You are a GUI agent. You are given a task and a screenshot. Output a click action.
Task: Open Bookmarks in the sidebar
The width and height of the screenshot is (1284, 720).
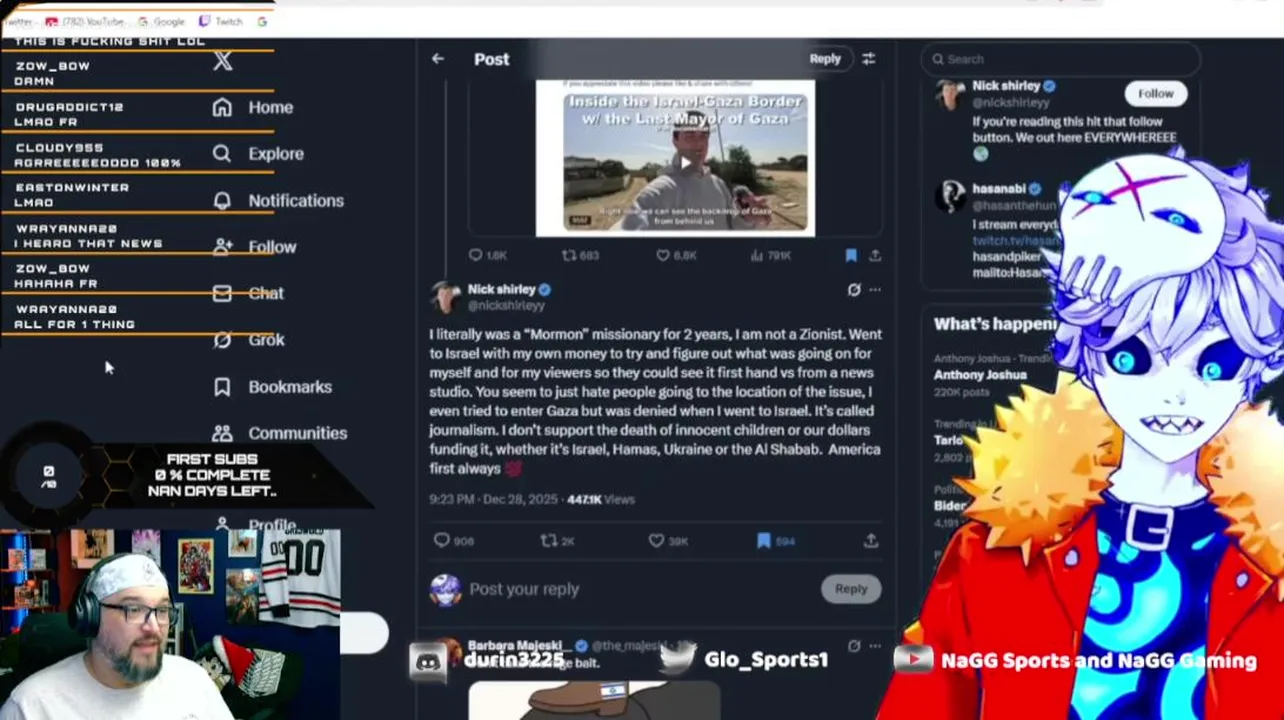272,386
